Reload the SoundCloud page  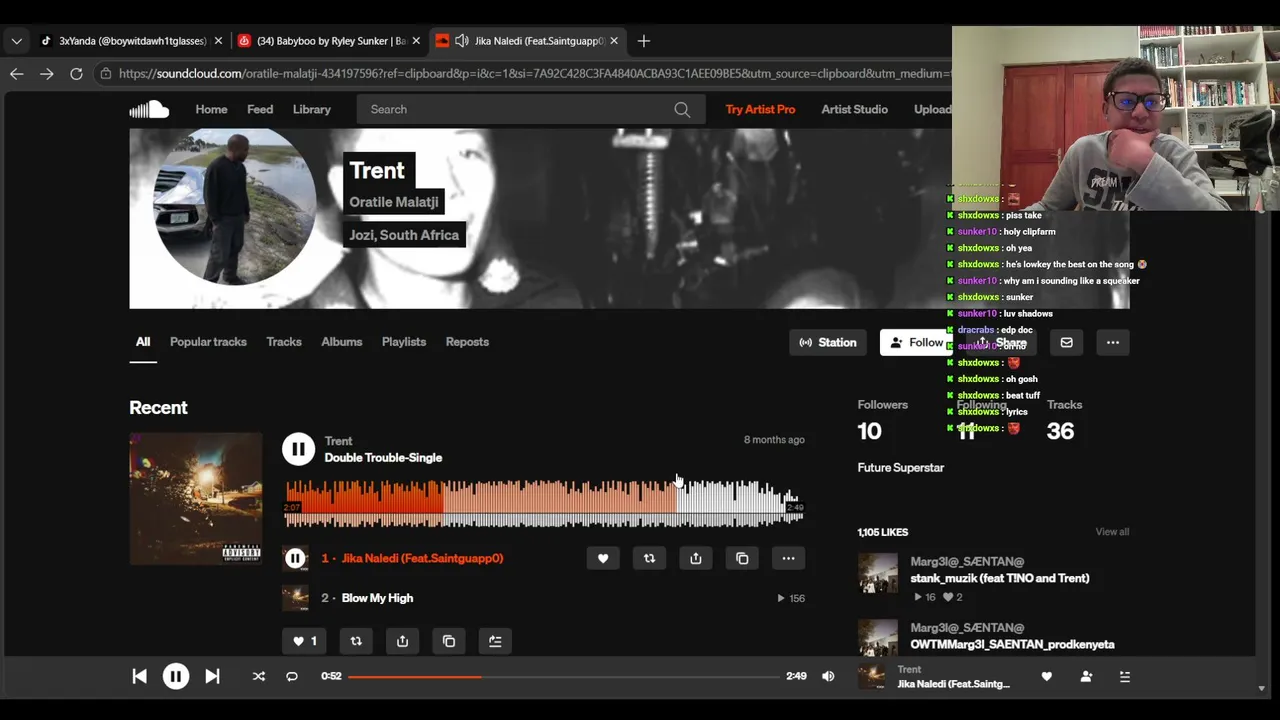[x=76, y=73]
